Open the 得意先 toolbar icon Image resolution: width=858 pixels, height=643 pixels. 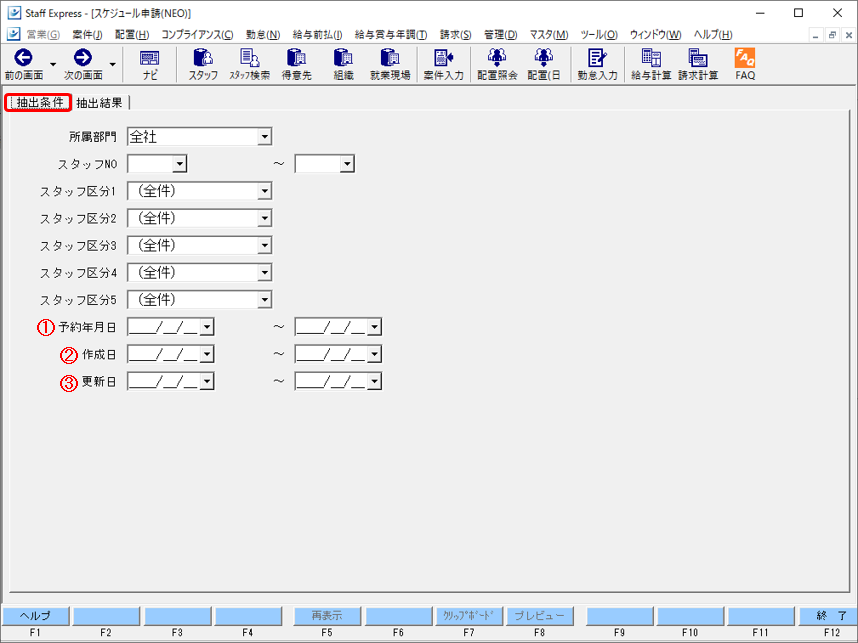pos(297,57)
